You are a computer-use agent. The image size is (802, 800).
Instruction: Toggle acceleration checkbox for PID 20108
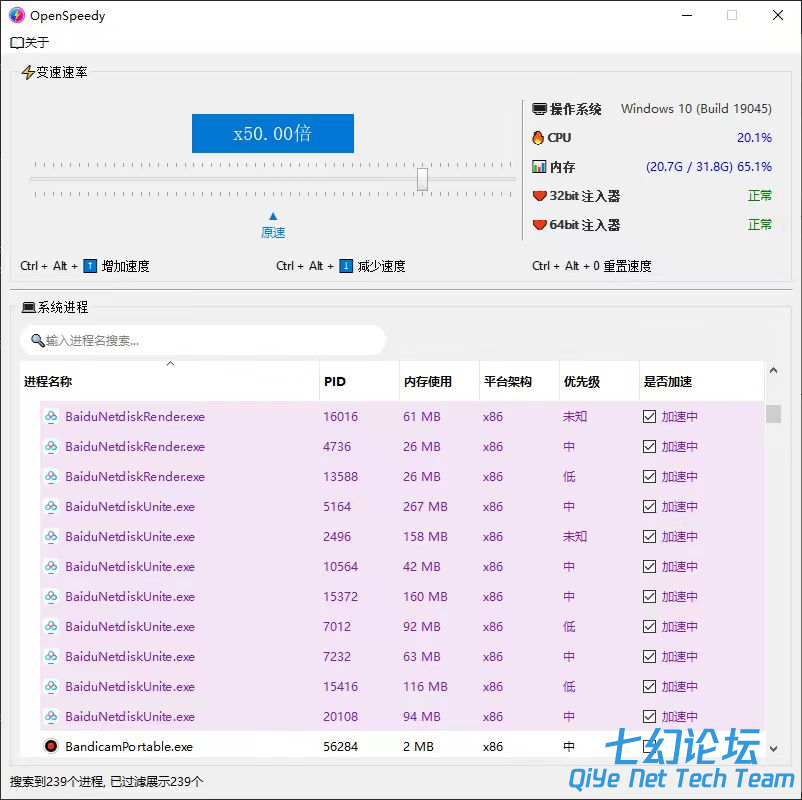tap(649, 717)
